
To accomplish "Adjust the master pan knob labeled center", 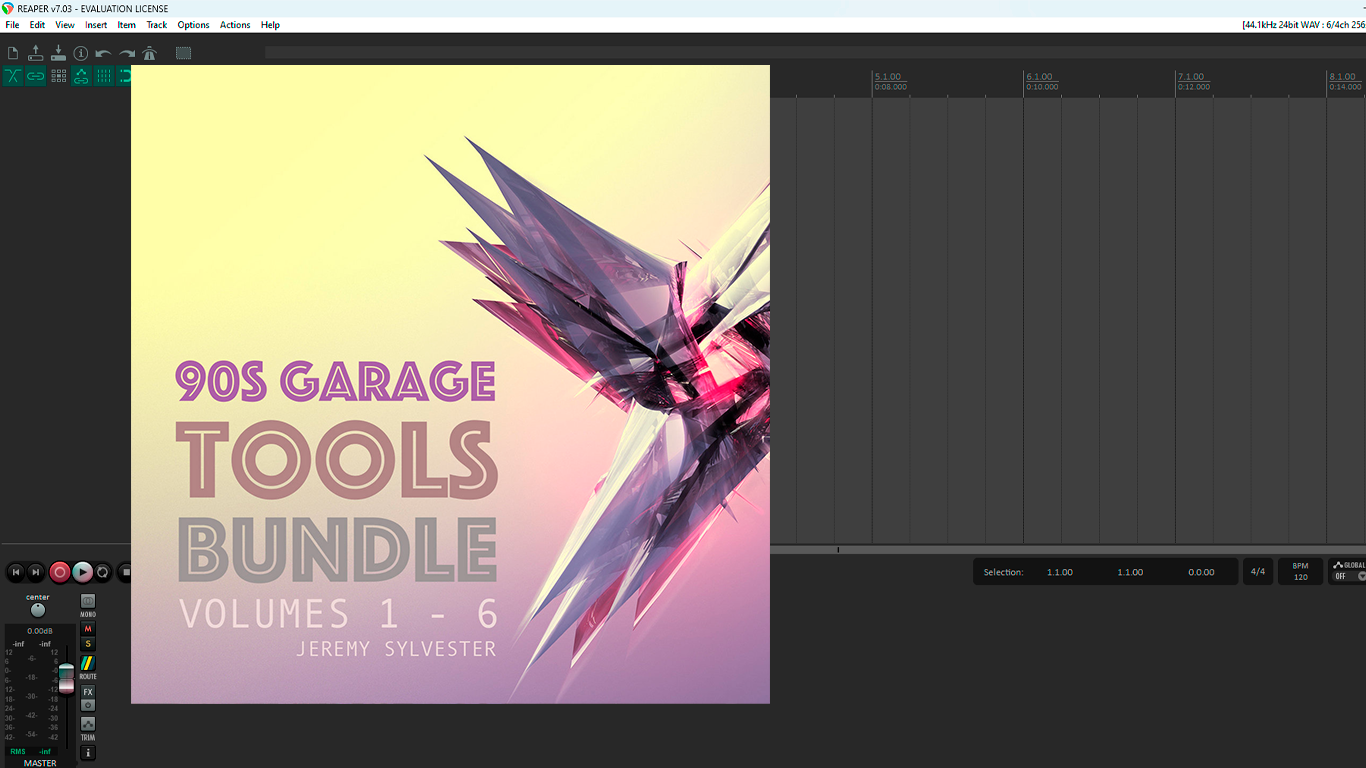I will [38, 610].
